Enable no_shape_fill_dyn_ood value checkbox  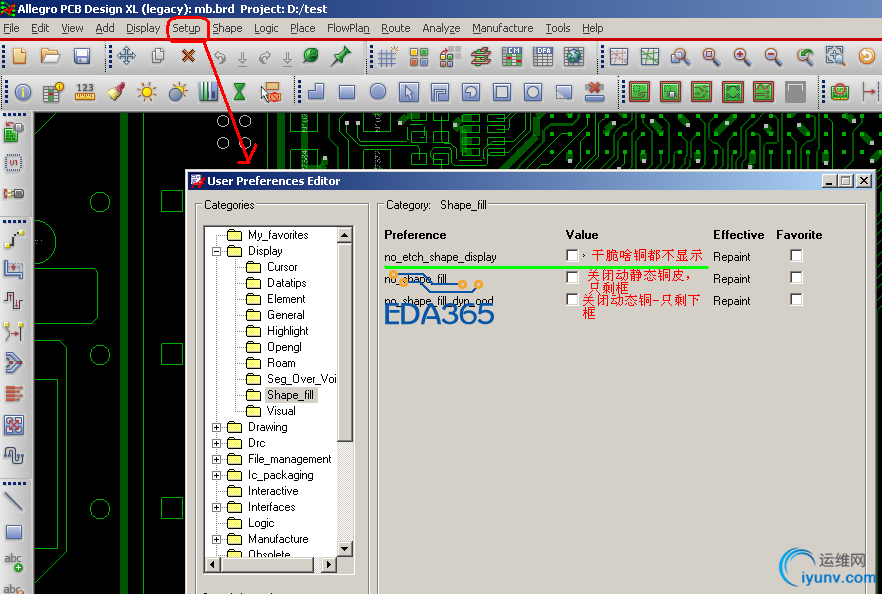point(572,299)
